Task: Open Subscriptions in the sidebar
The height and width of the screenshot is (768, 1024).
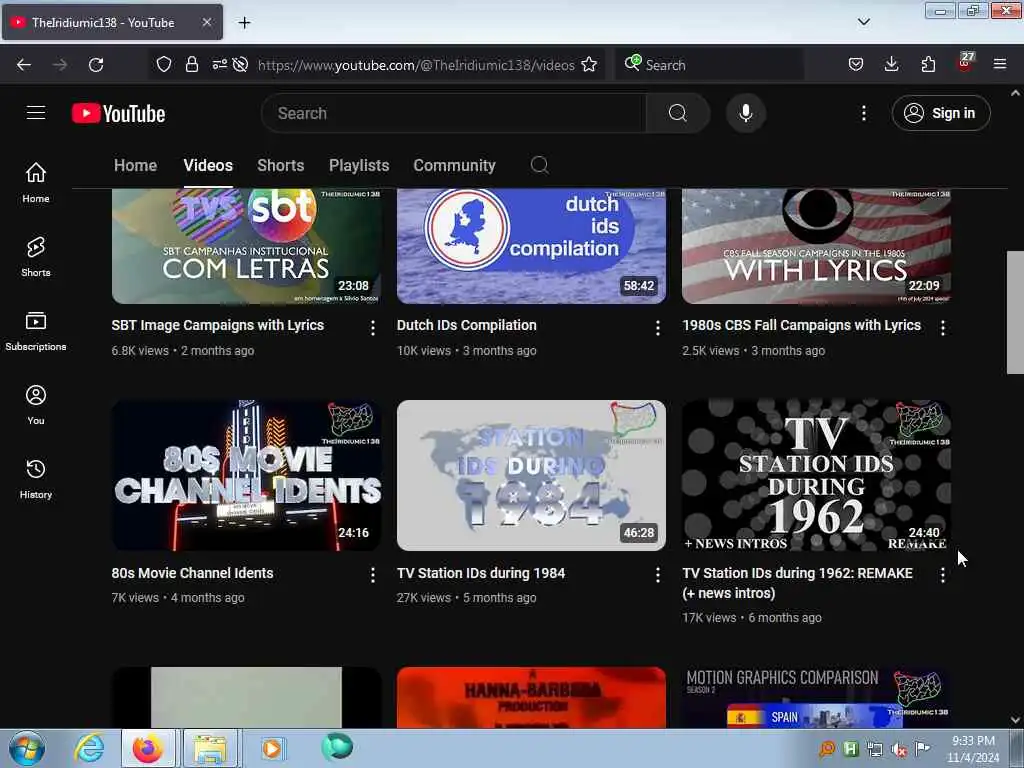Action: pos(36,331)
